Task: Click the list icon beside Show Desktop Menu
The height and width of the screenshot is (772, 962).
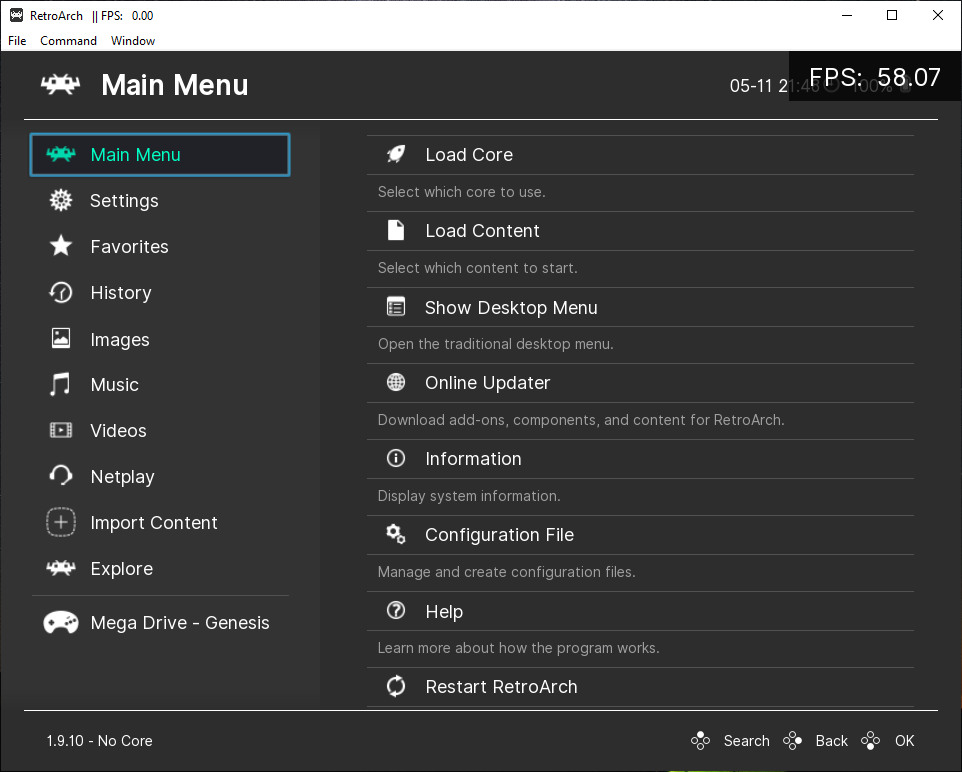Action: click(396, 307)
